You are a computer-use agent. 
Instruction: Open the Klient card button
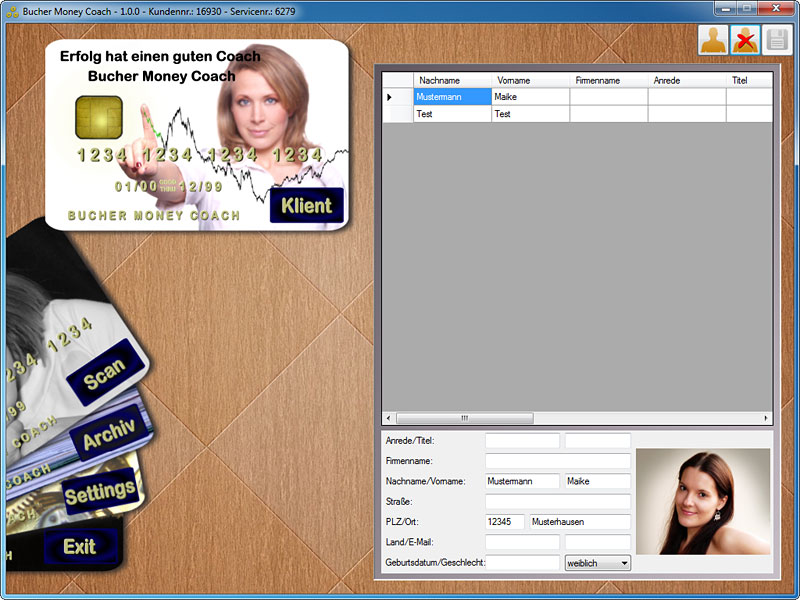(307, 206)
